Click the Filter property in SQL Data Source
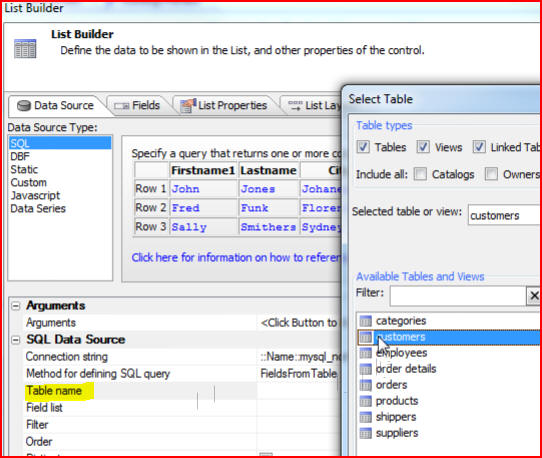542x458 pixels. (181, 425)
